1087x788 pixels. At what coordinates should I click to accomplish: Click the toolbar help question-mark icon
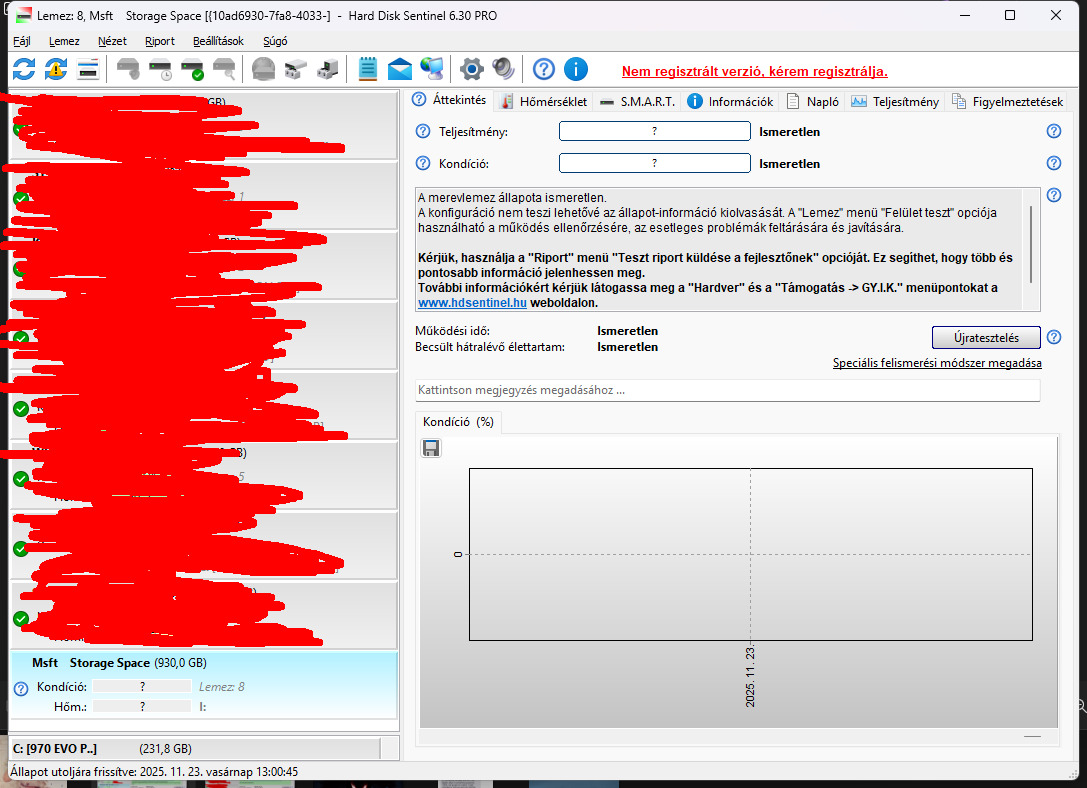[x=544, y=69]
